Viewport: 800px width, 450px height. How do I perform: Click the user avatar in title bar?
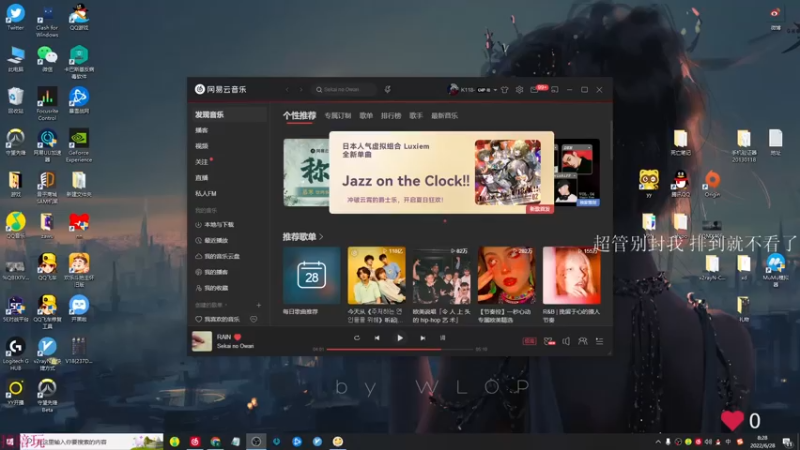(453, 89)
